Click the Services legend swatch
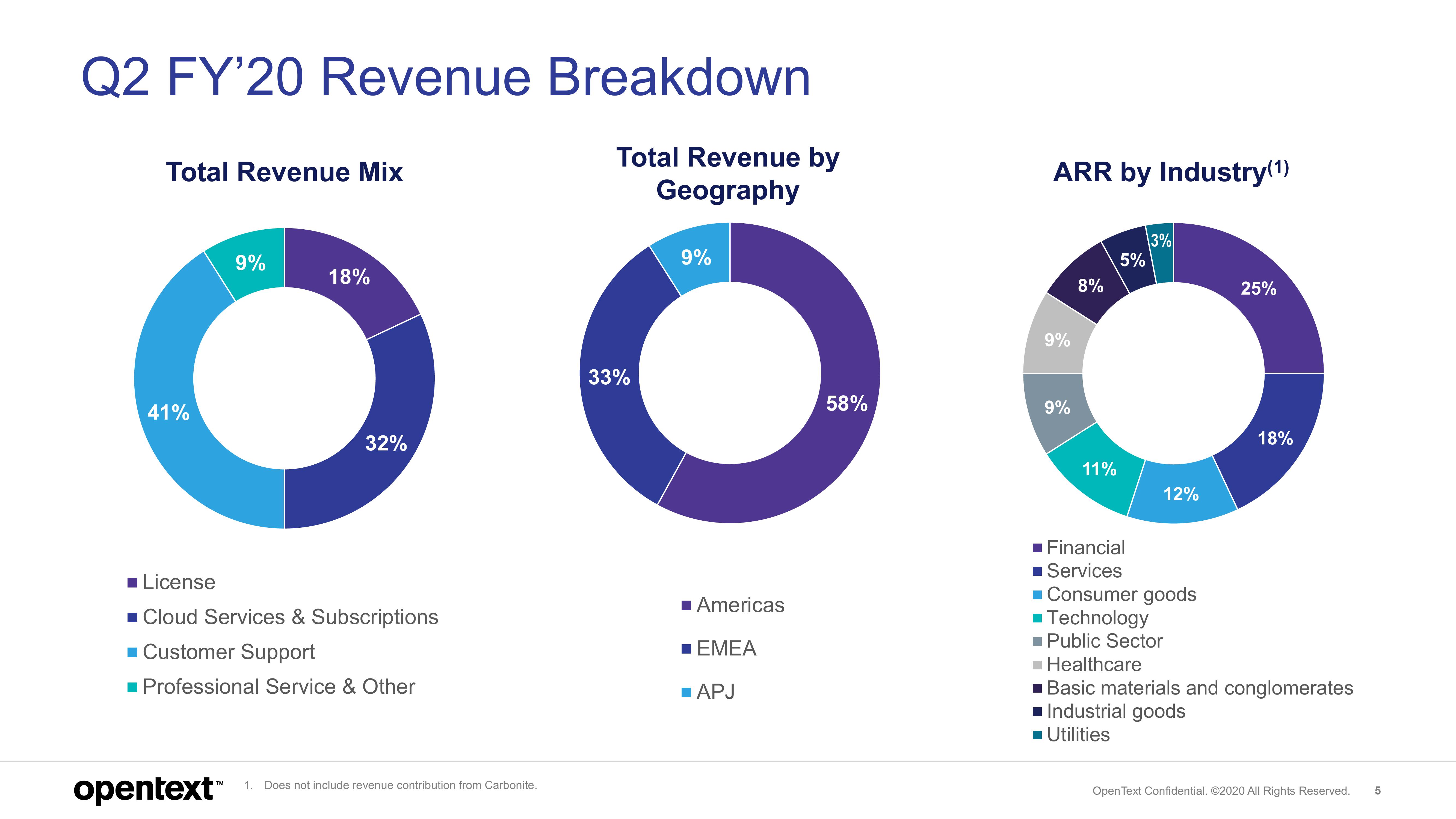 (1037, 571)
